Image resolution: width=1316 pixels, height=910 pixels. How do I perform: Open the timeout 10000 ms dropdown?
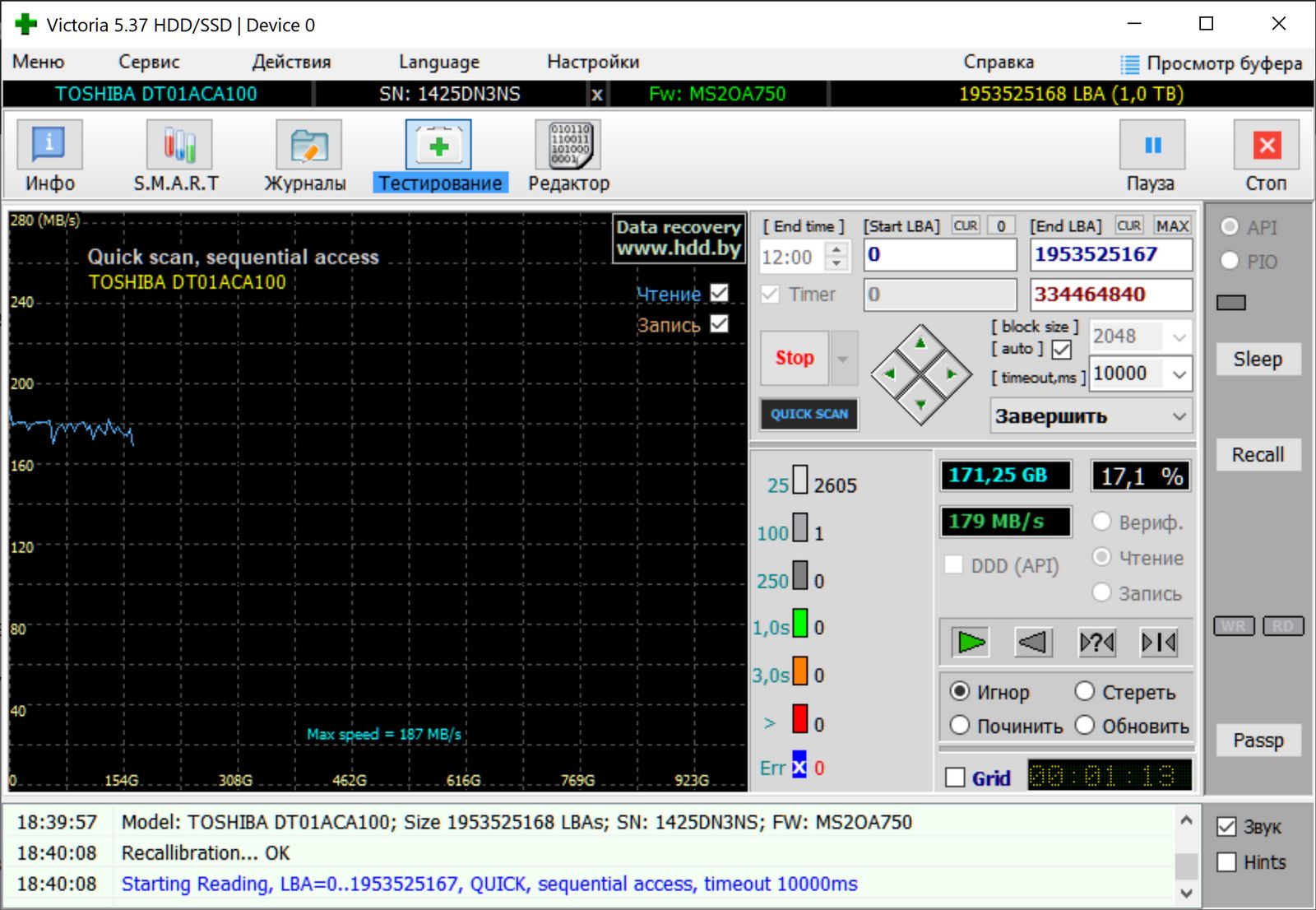1179,374
